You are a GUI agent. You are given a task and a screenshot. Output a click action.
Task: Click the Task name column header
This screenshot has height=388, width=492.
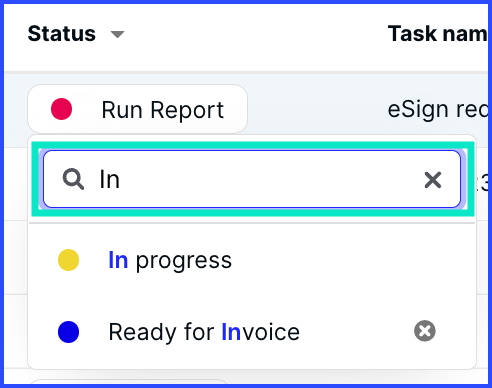[437, 34]
